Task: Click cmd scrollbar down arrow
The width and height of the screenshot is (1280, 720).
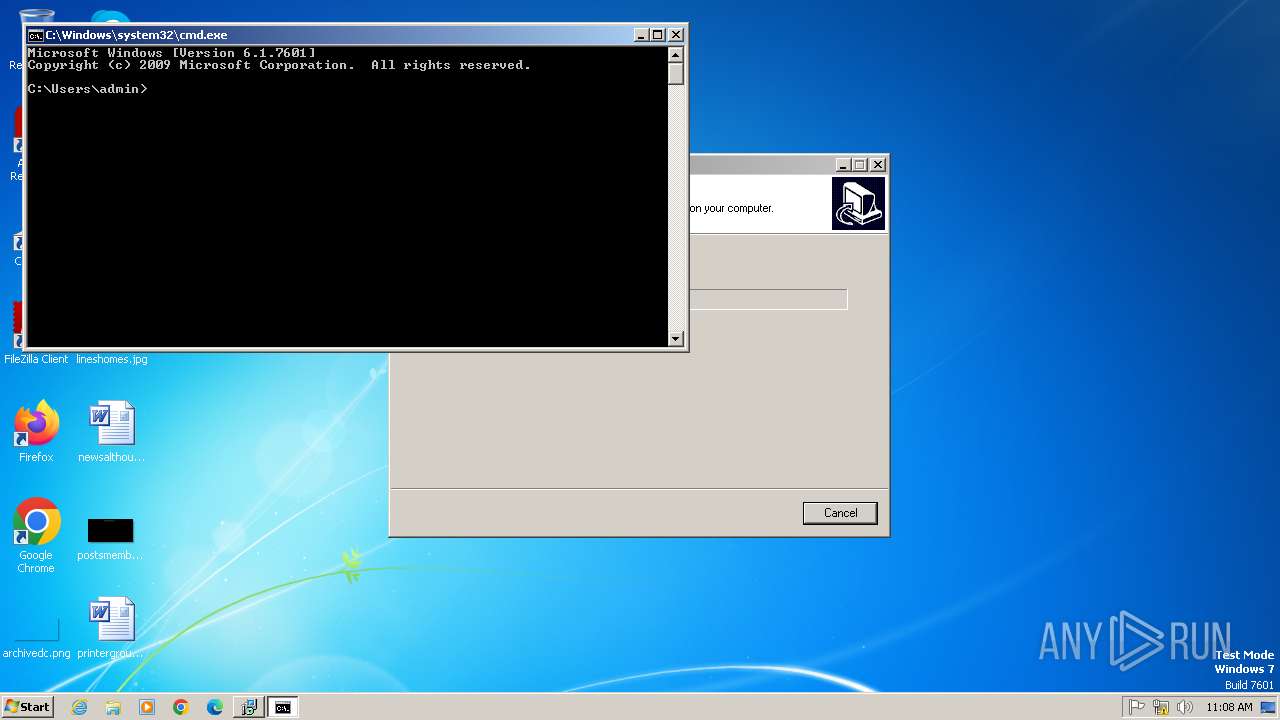Action: [x=676, y=339]
